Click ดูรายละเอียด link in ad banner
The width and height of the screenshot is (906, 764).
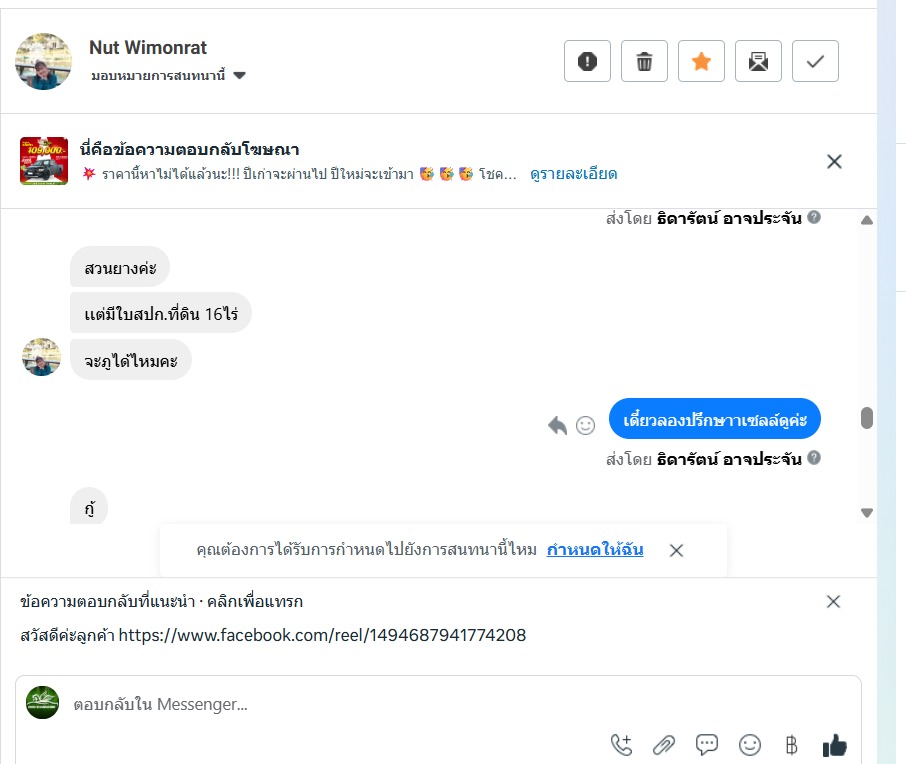pyautogui.click(x=573, y=174)
